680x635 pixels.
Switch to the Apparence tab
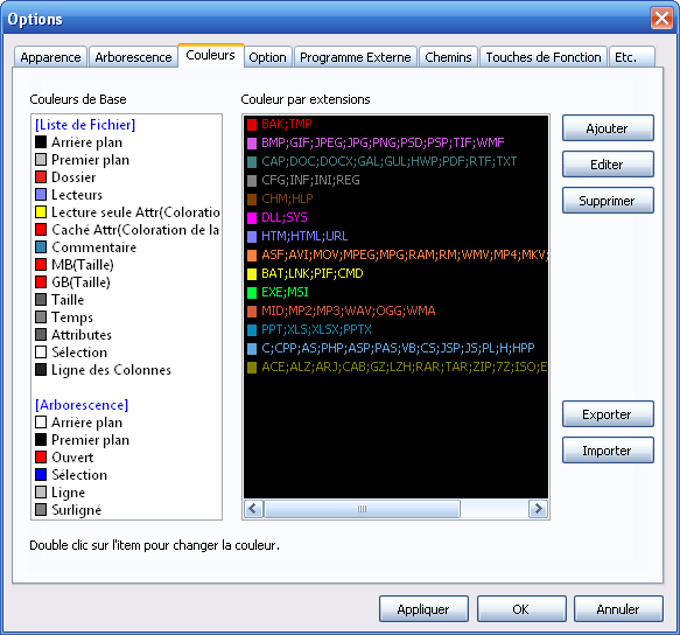click(x=50, y=57)
